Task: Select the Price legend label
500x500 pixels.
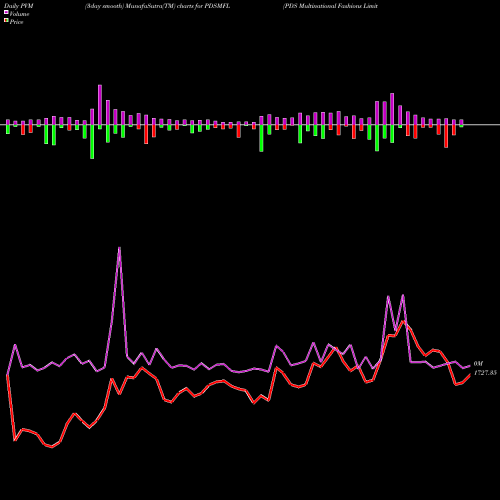Action: pos(16,22)
